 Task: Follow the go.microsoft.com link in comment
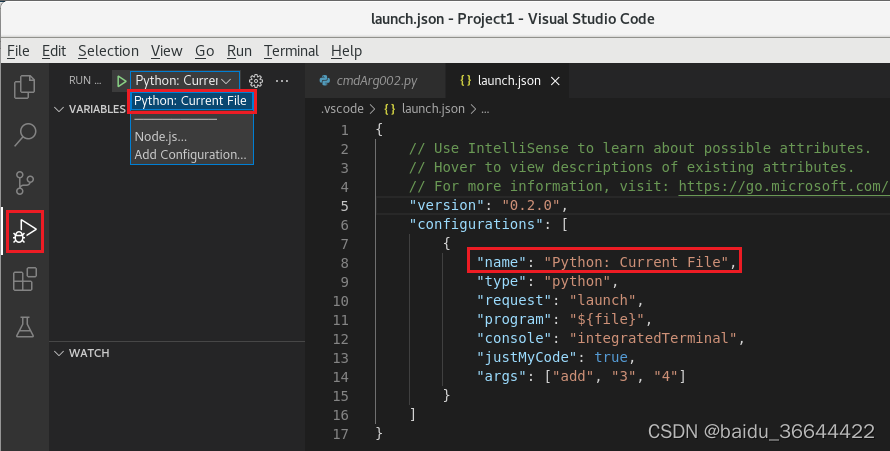click(784, 186)
